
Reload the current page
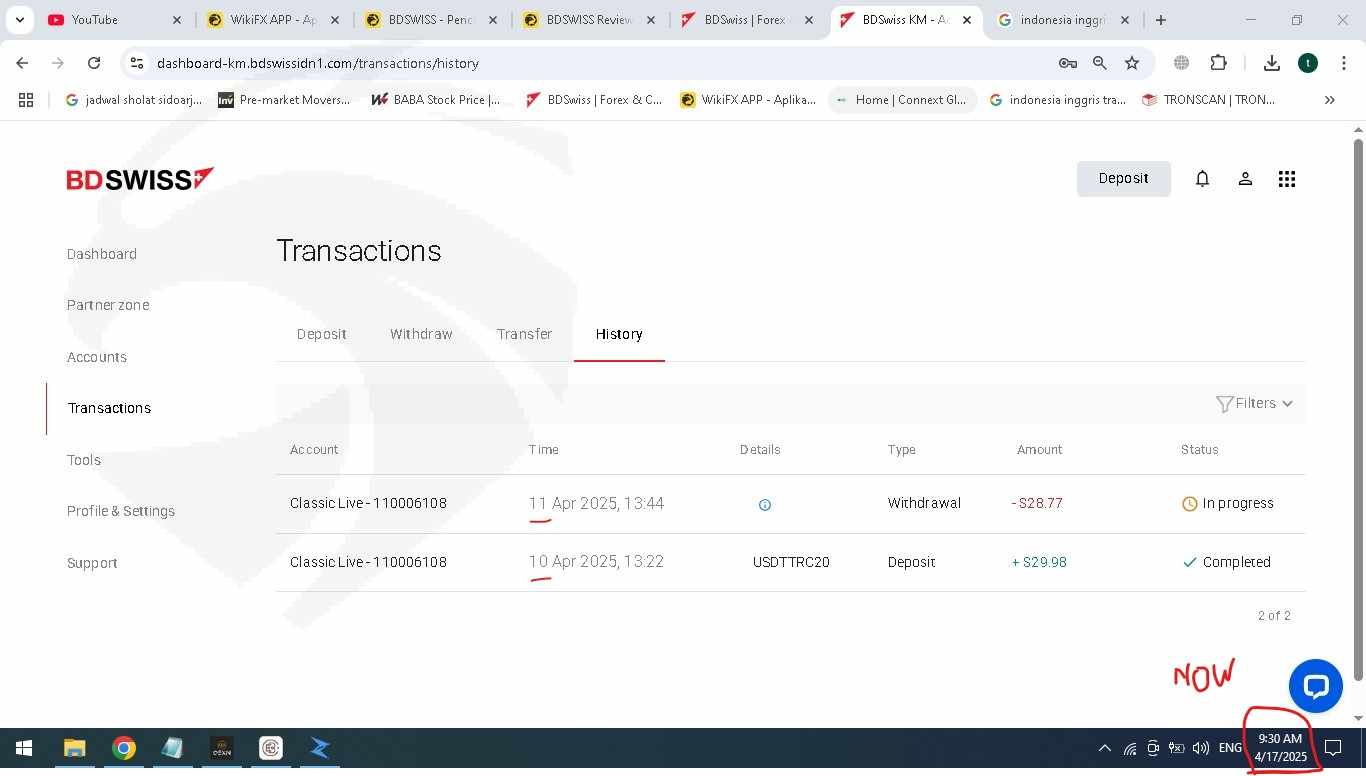(94, 63)
